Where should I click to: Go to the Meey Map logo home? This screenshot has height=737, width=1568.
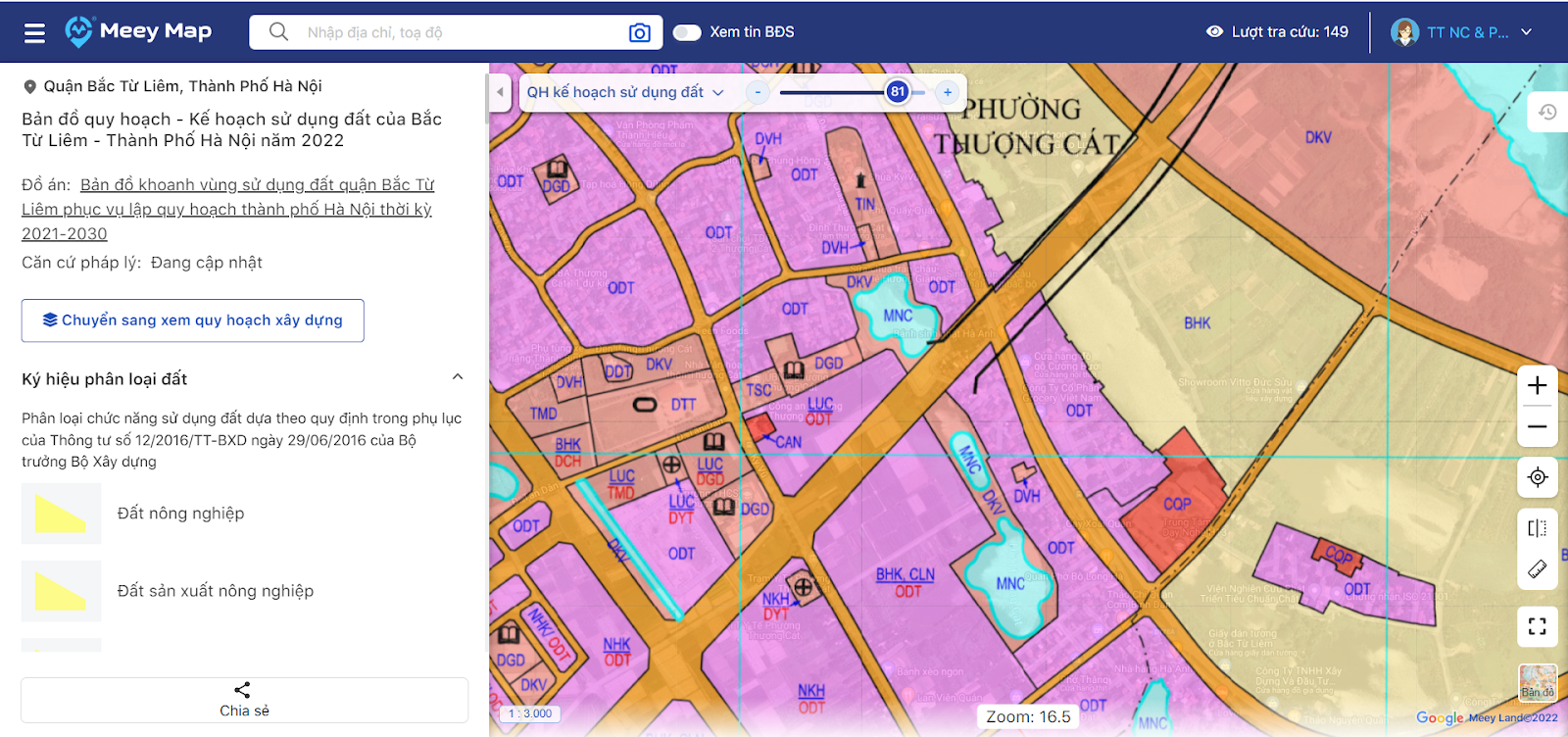[x=138, y=31]
